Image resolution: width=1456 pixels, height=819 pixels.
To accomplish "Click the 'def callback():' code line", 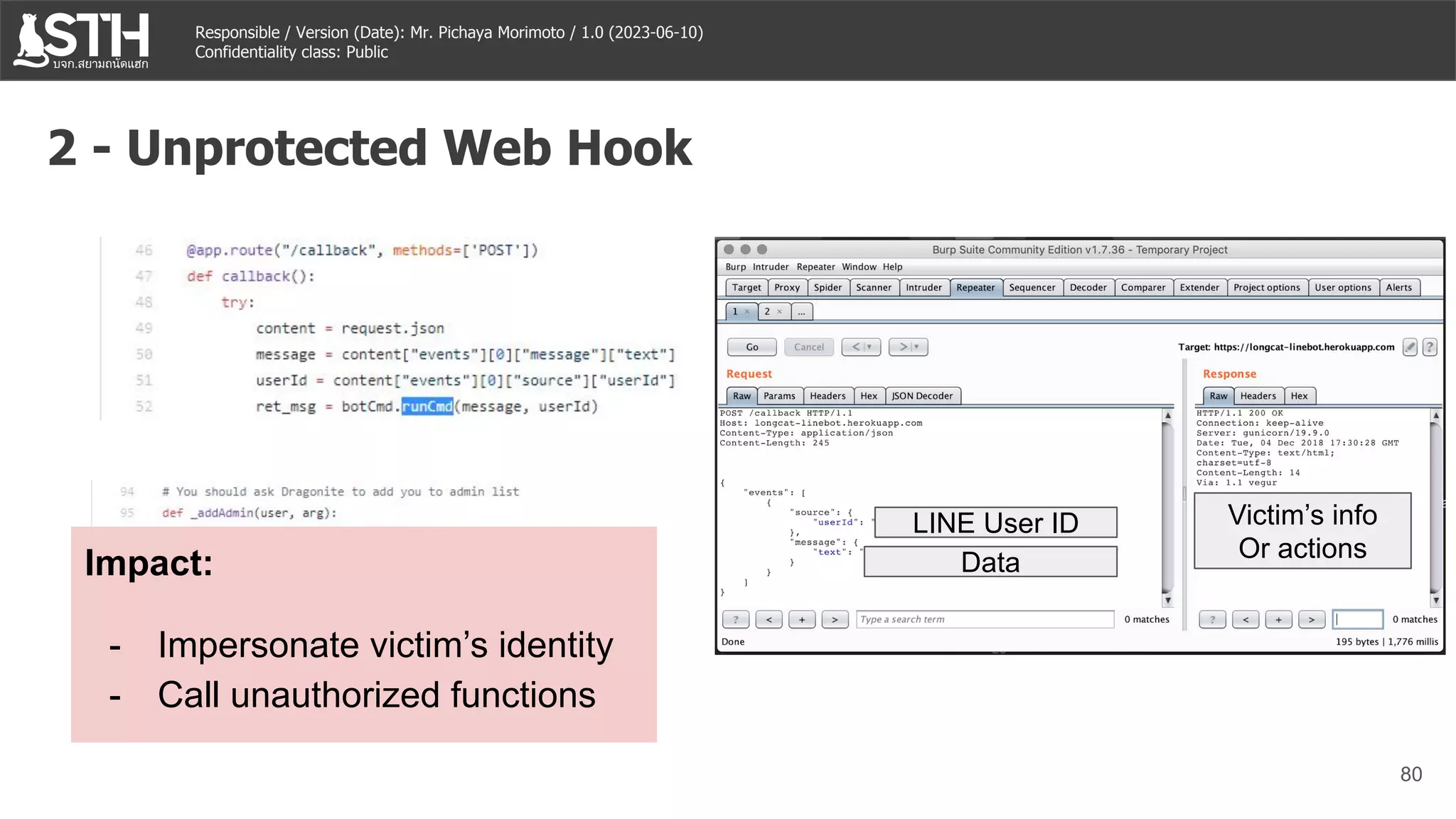I will pos(250,277).
